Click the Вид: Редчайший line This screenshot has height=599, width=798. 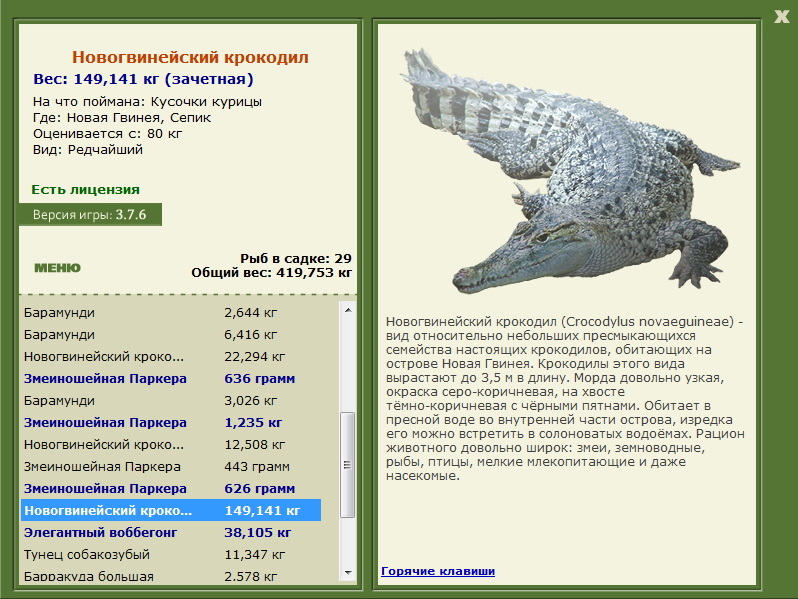click(88, 150)
